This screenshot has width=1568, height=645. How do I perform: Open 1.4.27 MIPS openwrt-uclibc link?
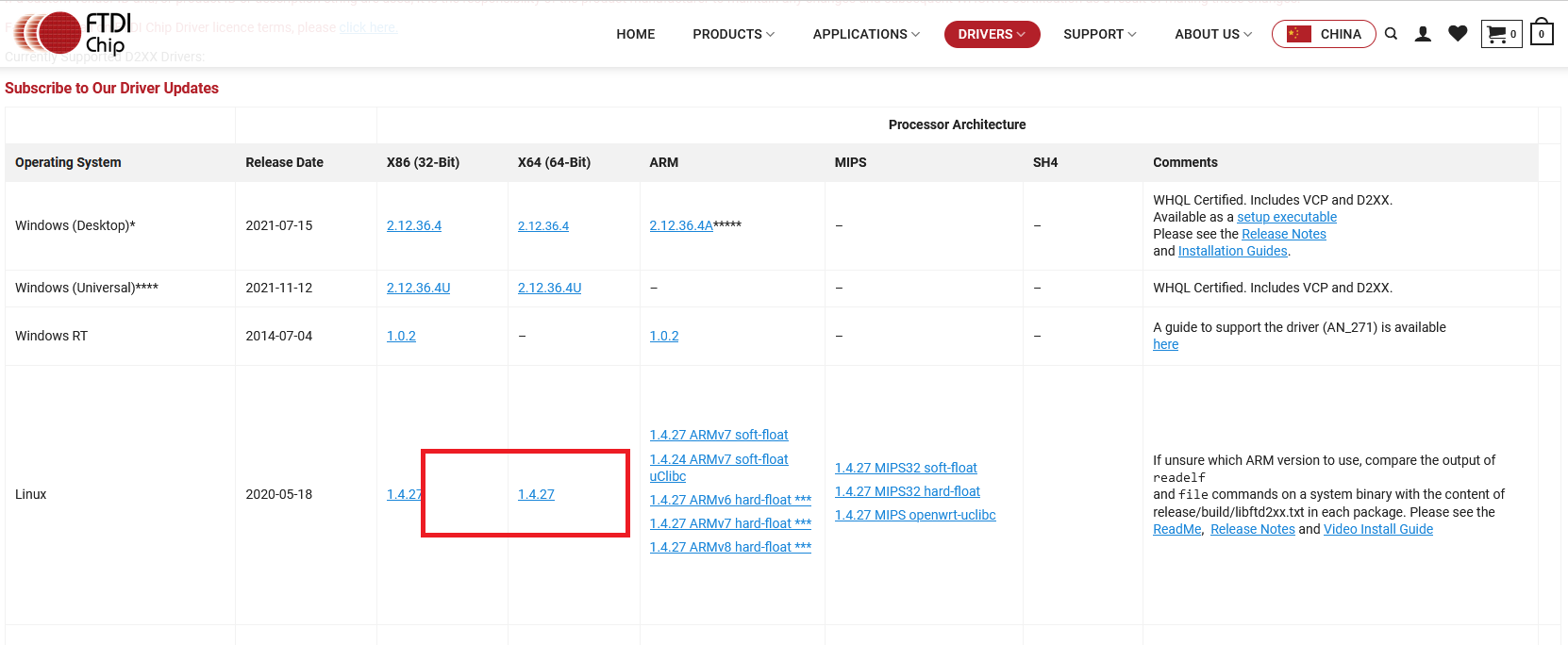tap(915, 515)
